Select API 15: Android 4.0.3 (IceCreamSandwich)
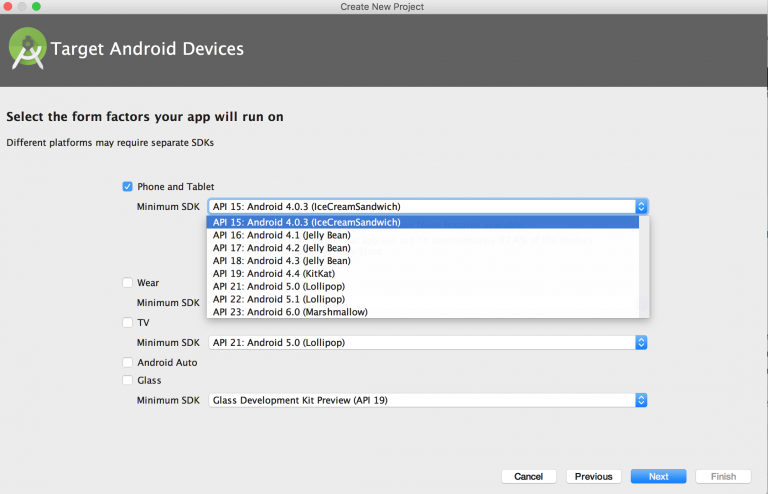The image size is (768, 494). point(306,222)
